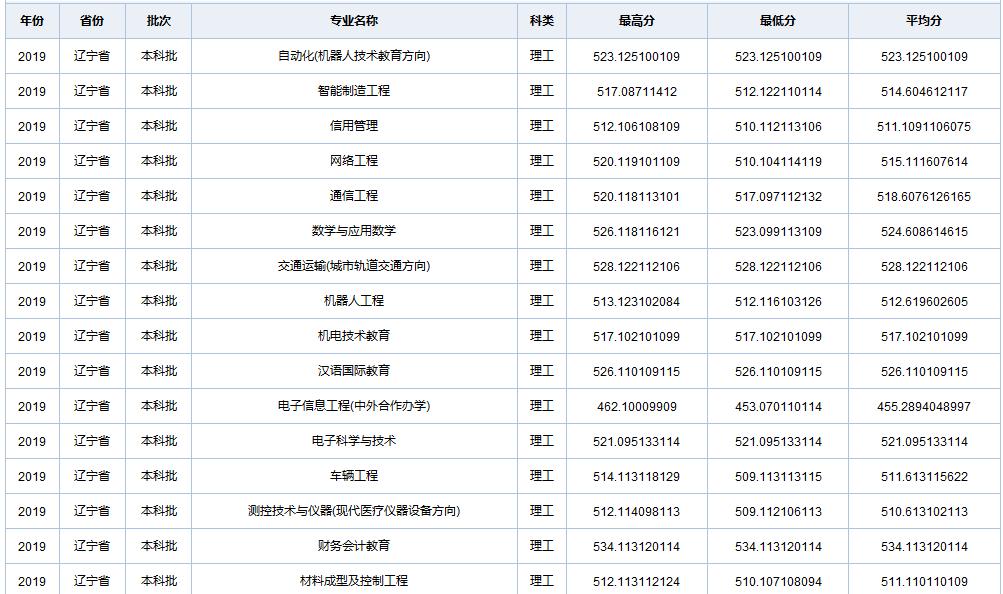The height and width of the screenshot is (594, 1003).
Task: Click the 2019 cell in the first row
Action: [x=33, y=55]
